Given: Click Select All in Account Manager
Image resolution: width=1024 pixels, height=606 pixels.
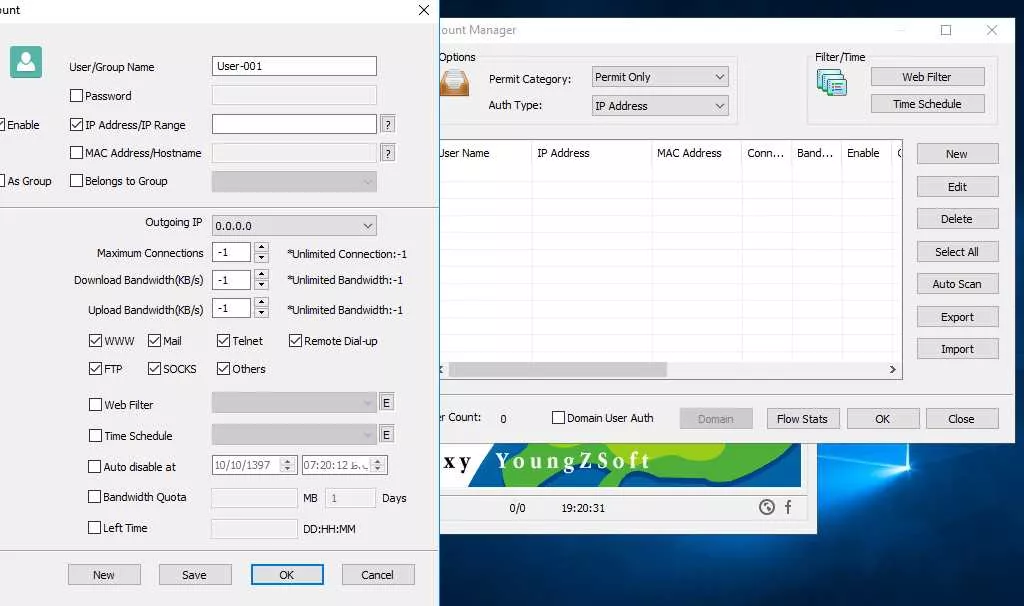Looking at the screenshot, I should coord(957,251).
